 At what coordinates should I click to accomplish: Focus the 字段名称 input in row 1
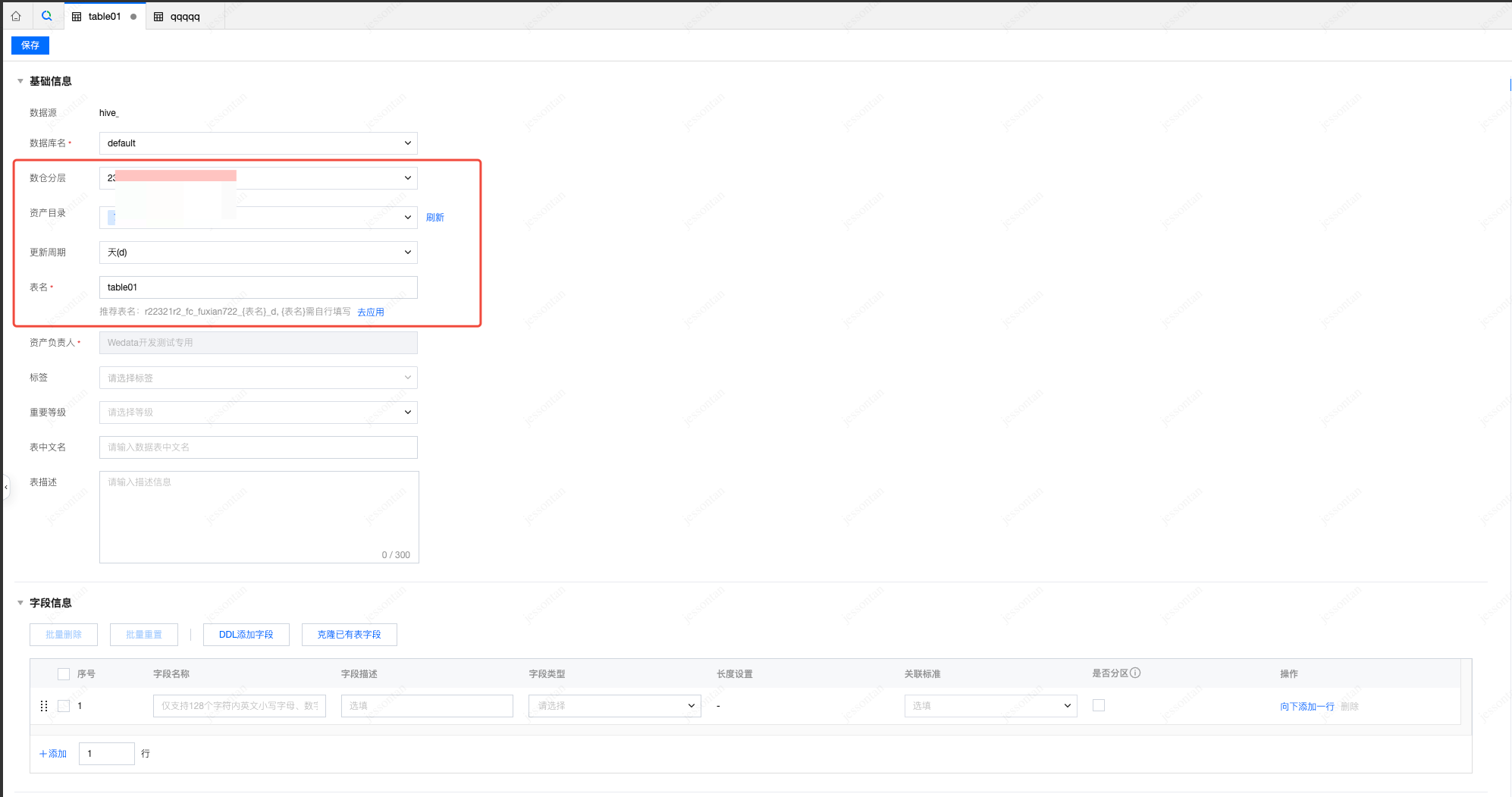240,706
